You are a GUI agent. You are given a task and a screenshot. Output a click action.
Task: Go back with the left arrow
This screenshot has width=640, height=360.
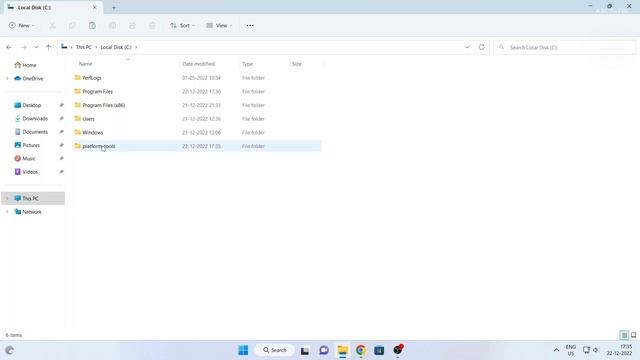[x=9, y=47]
